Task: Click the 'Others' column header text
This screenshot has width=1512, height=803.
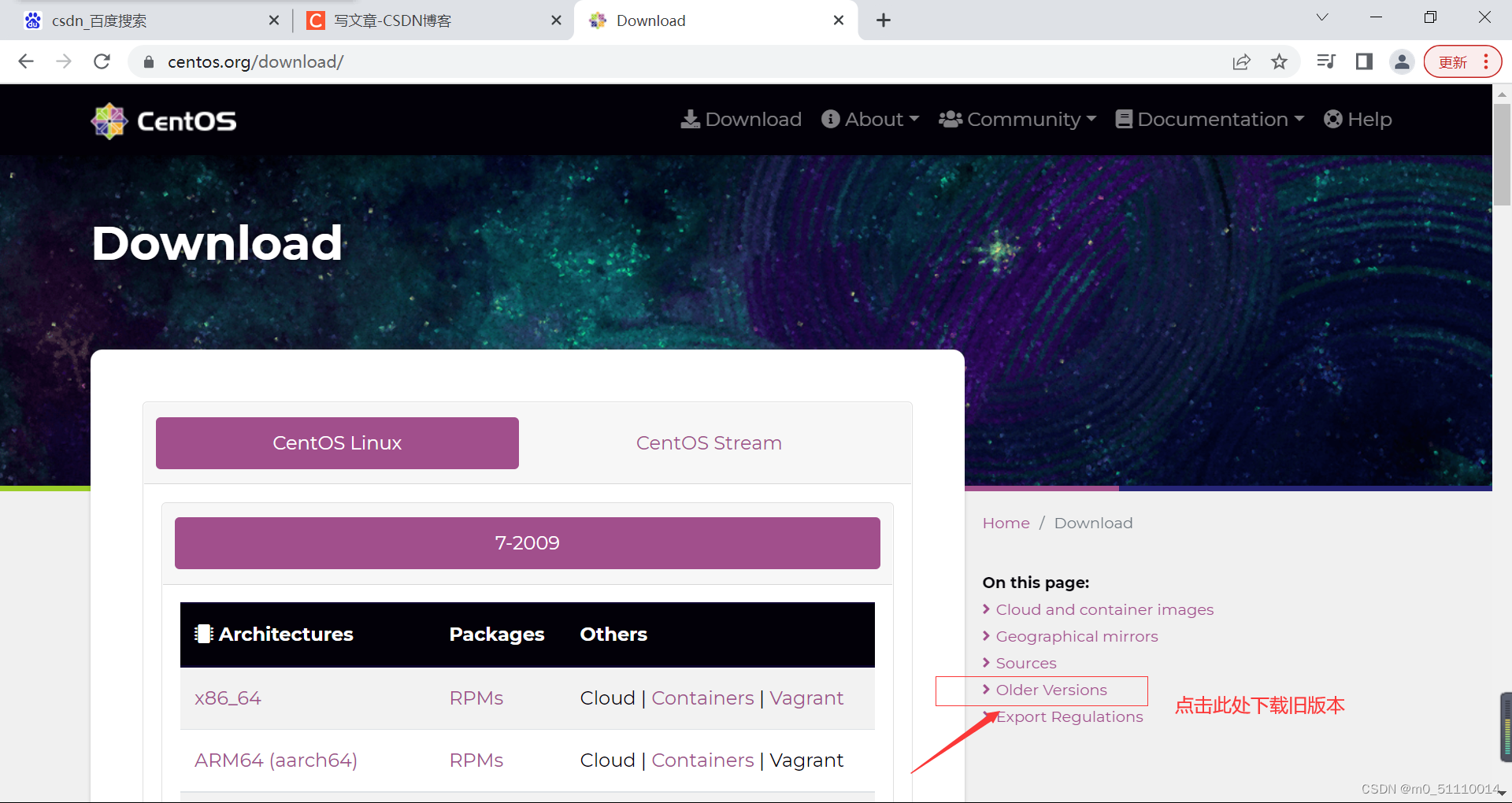Action: coord(613,635)
